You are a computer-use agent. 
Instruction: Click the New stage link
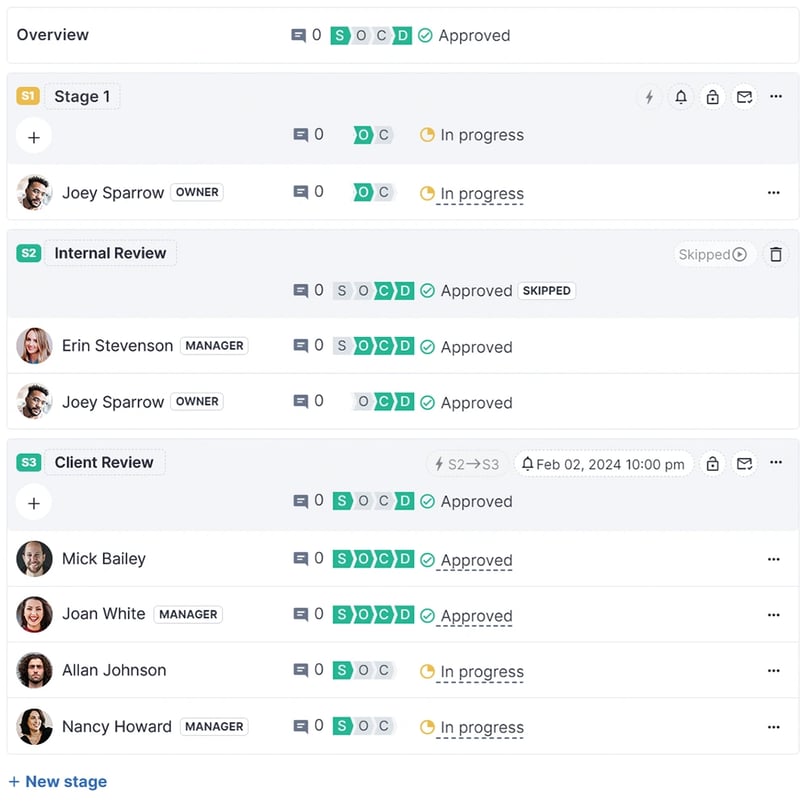click(x=57, y=782)
